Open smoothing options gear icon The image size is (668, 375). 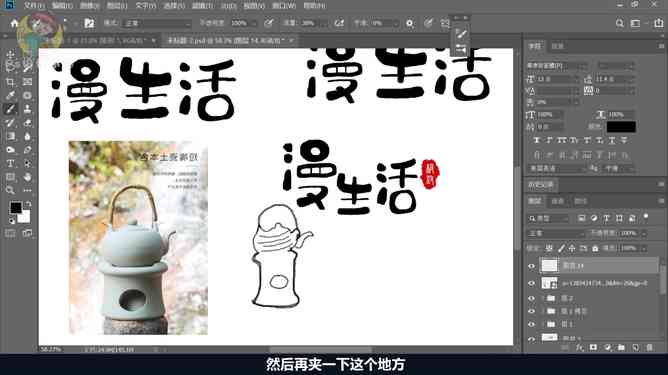click(x=410, y=23)
